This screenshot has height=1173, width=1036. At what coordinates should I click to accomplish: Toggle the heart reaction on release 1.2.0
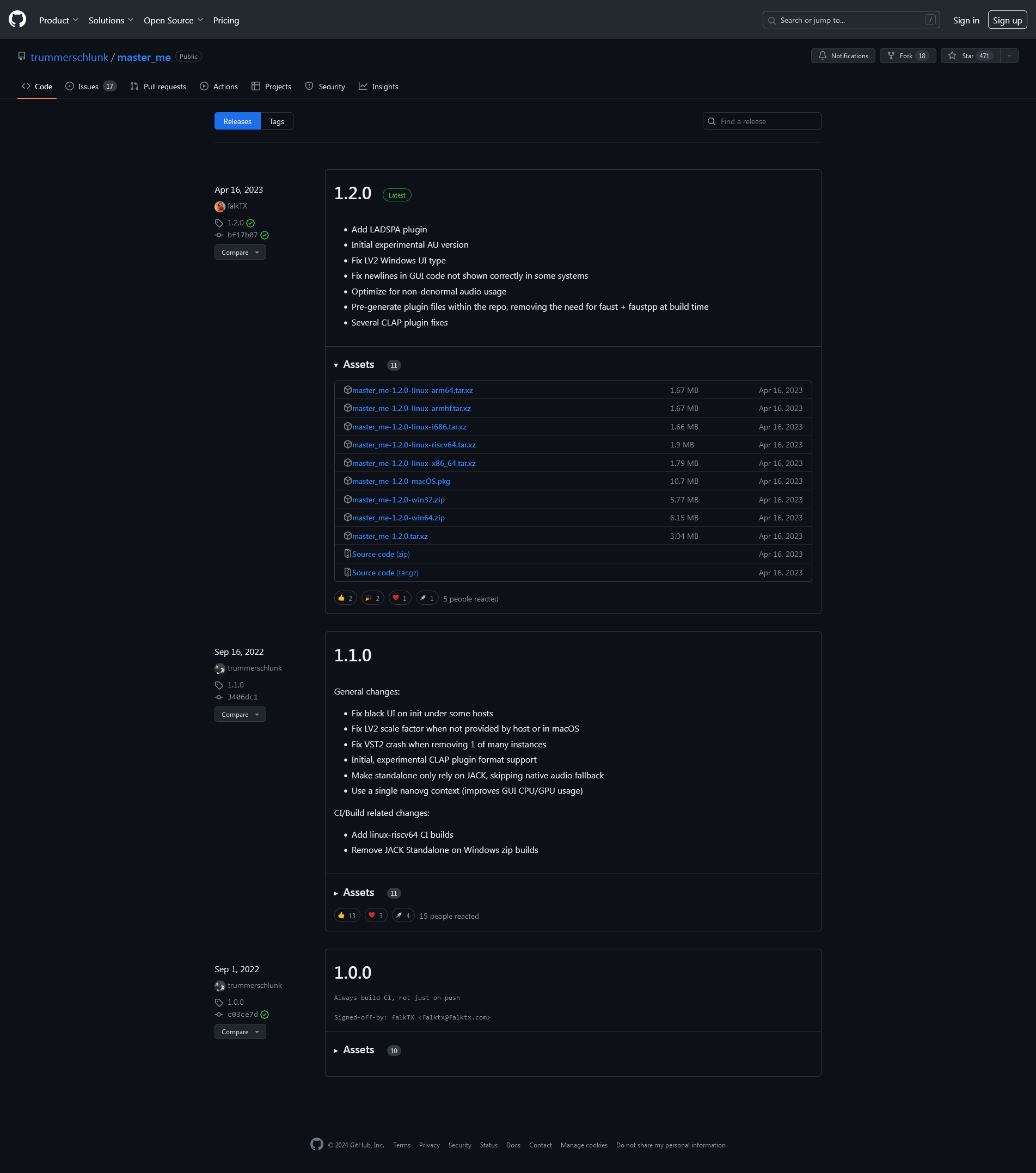point(400,598)
